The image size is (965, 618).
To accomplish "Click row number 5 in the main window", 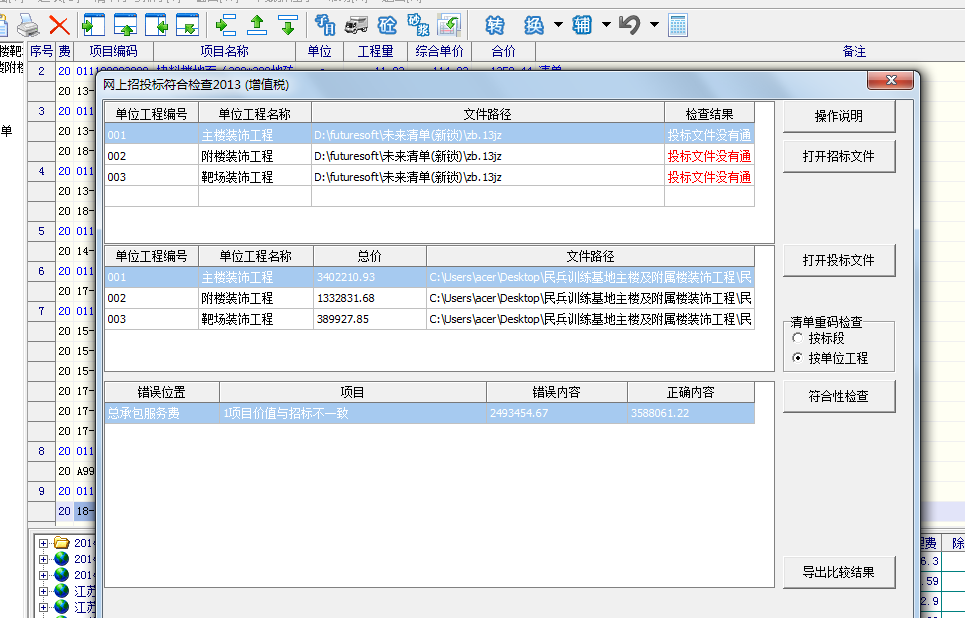I will pos(41,231).
